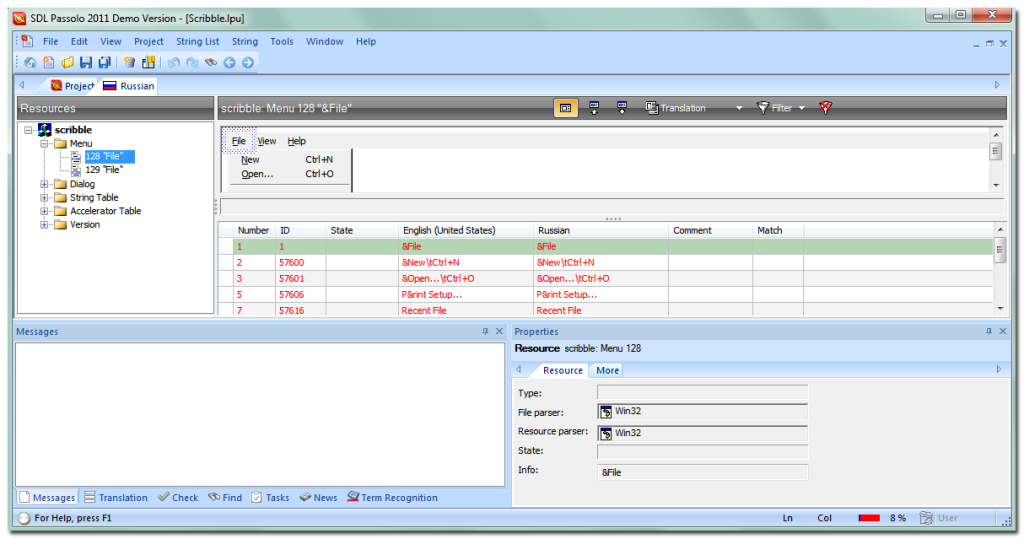Image resolution: width=1024 pixels, height=539 pixels.
Task: Click the Info field containing &File
Action: [702, 472]
